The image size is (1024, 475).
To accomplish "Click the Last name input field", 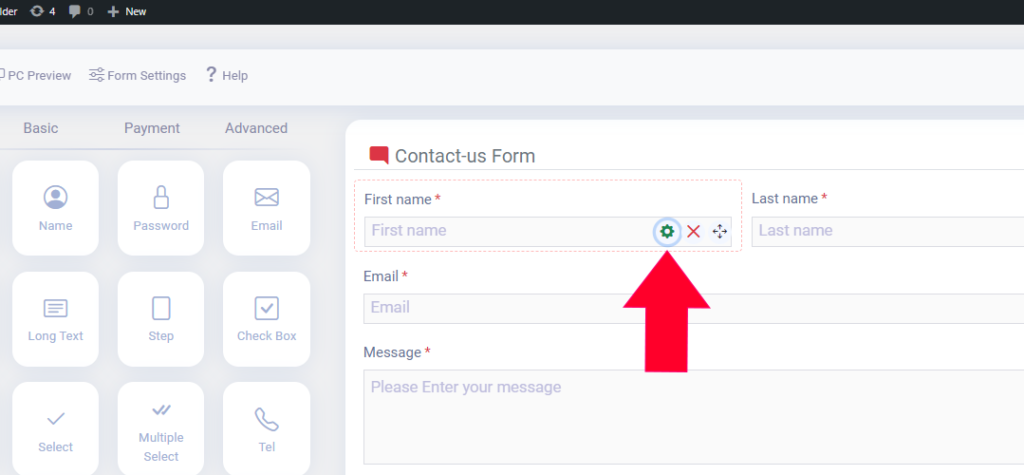I will (888, 231).
